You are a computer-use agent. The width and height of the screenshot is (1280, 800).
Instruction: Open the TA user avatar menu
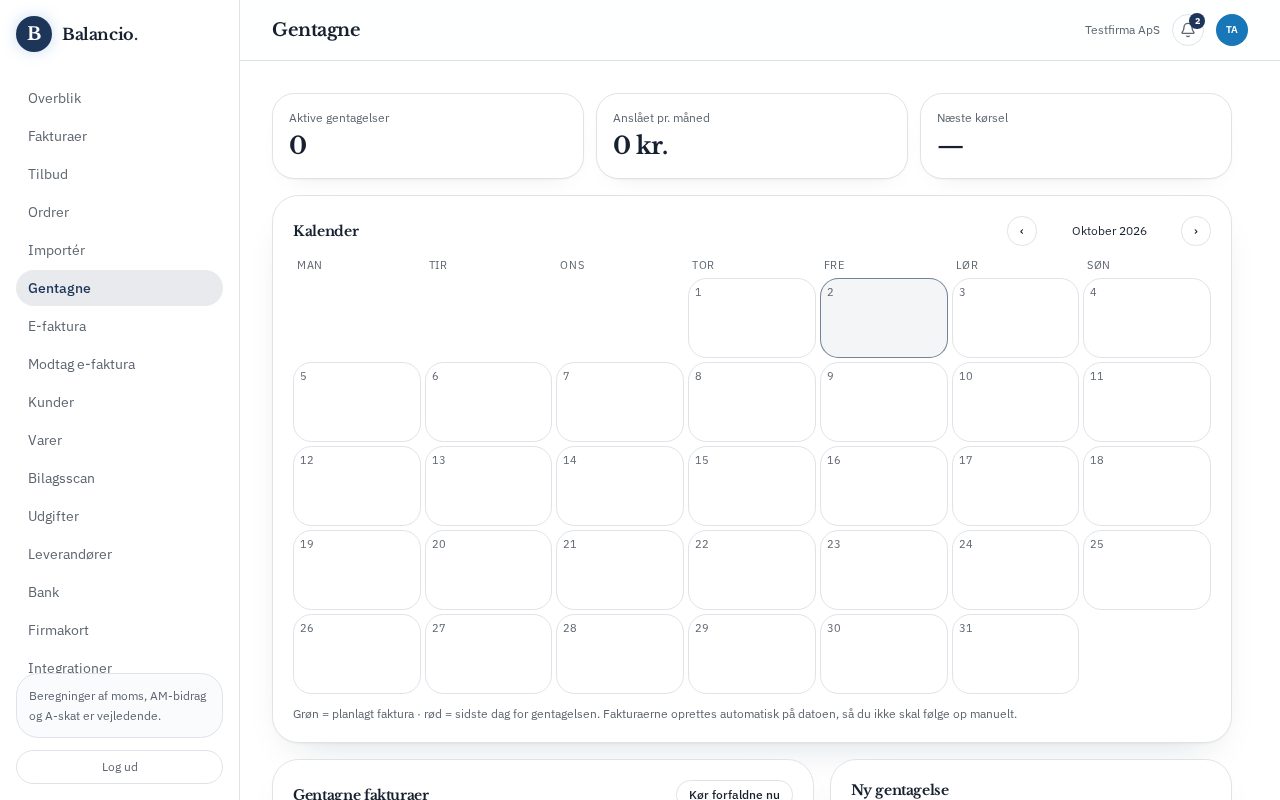pyautogui.click(x=1232, y=30)
